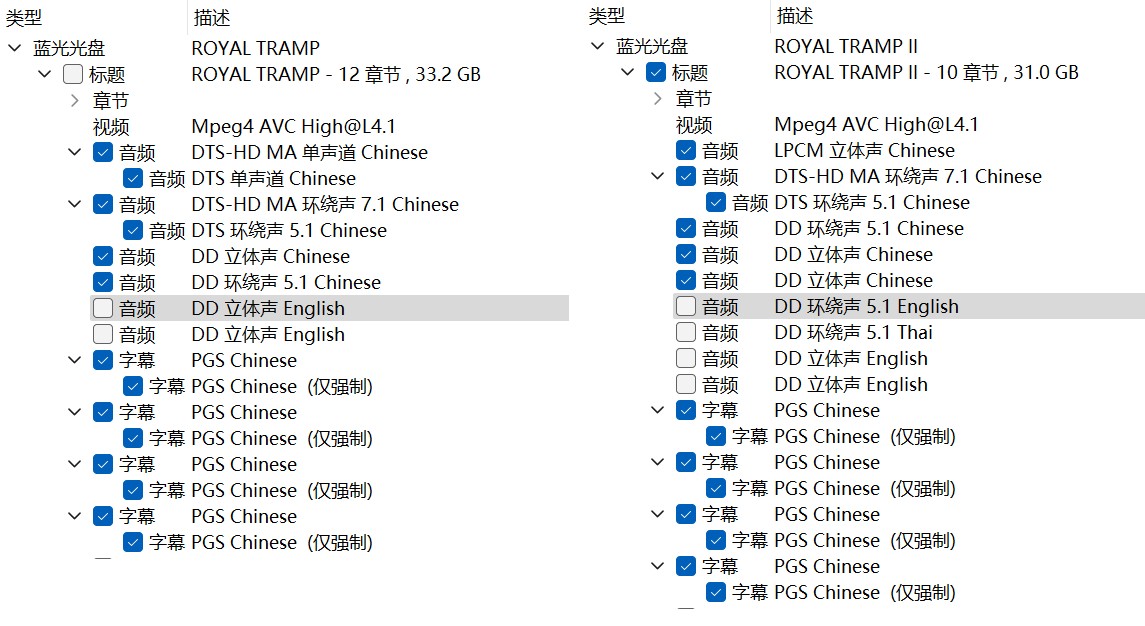Uncheck DTS-HD MA 单声道 Chinese audio track
This screenshot has height=626, width=1145.
(103, 153)
